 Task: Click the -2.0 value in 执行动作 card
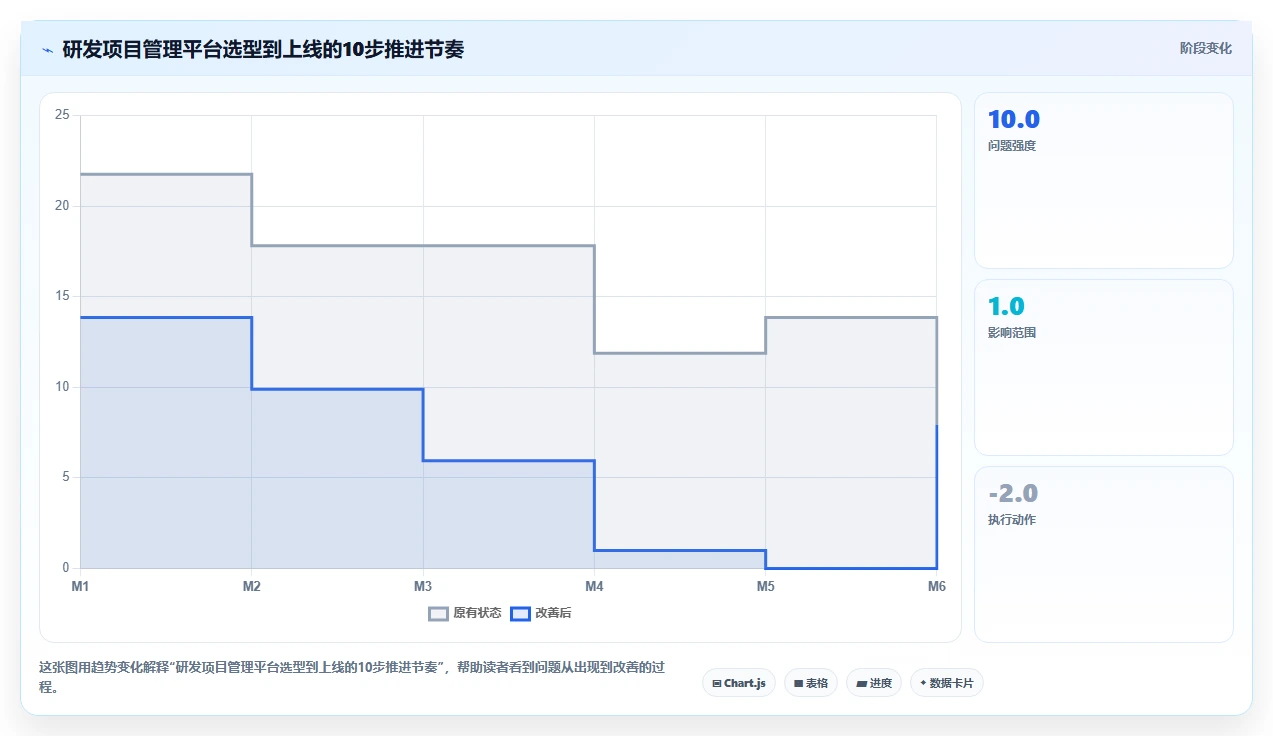(1013, 494)
